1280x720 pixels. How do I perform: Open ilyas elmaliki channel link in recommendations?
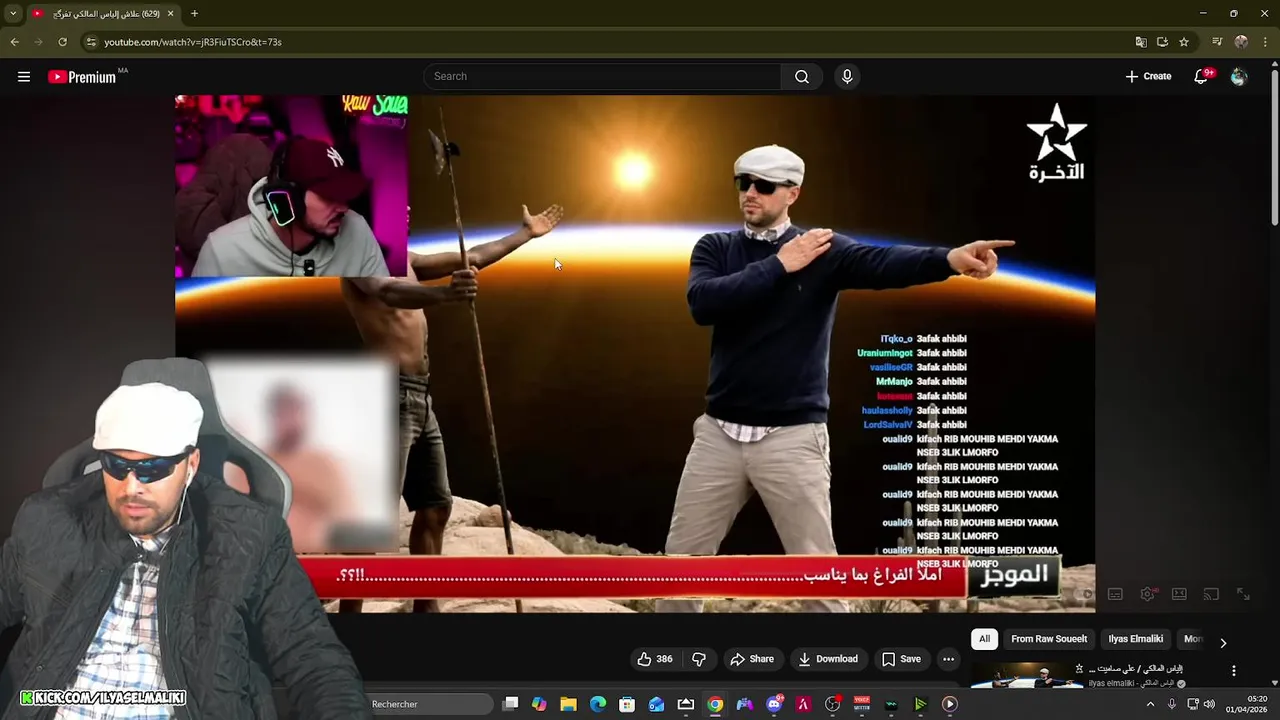click(1131, 683)
